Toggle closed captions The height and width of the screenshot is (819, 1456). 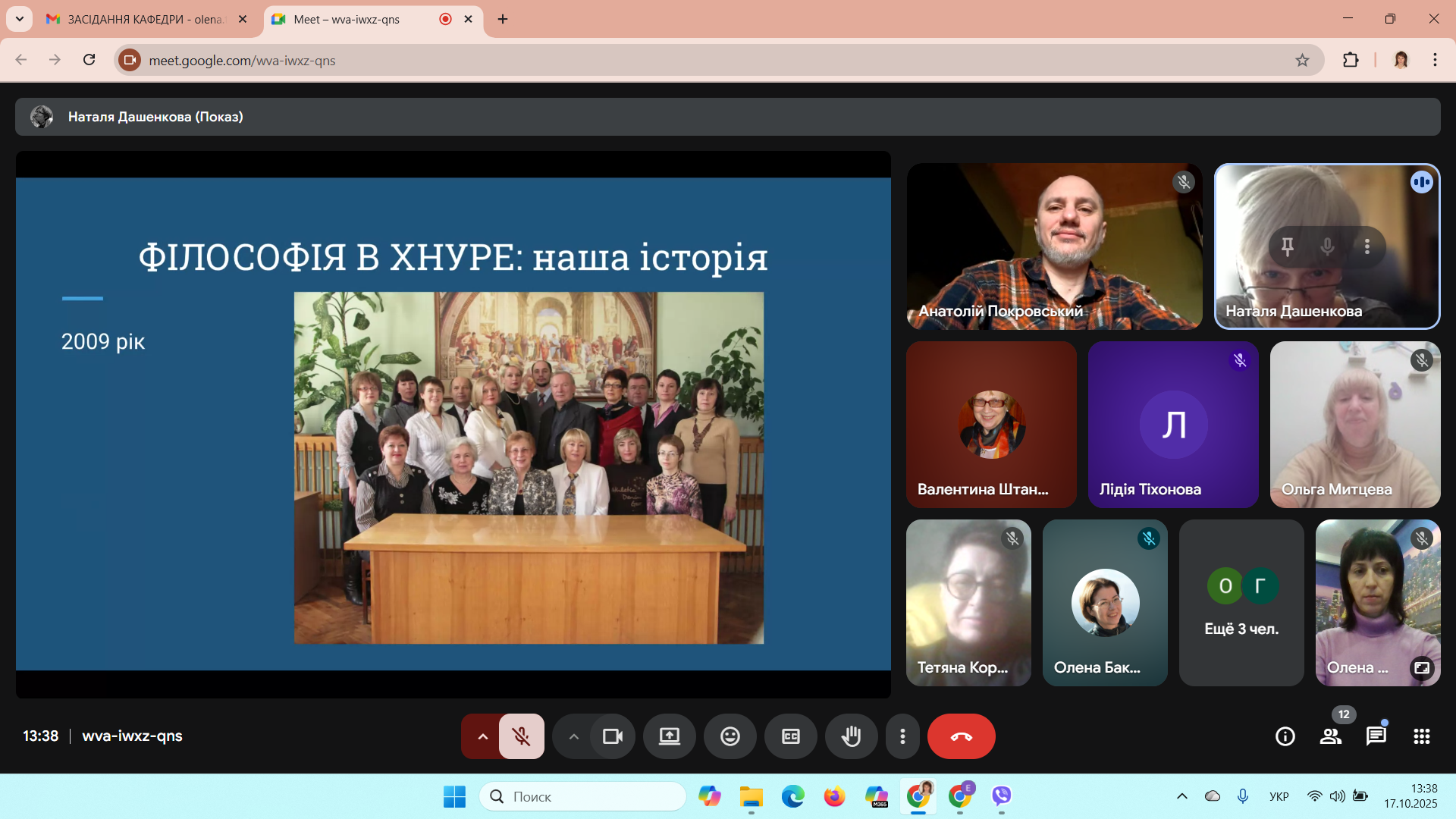790,736
